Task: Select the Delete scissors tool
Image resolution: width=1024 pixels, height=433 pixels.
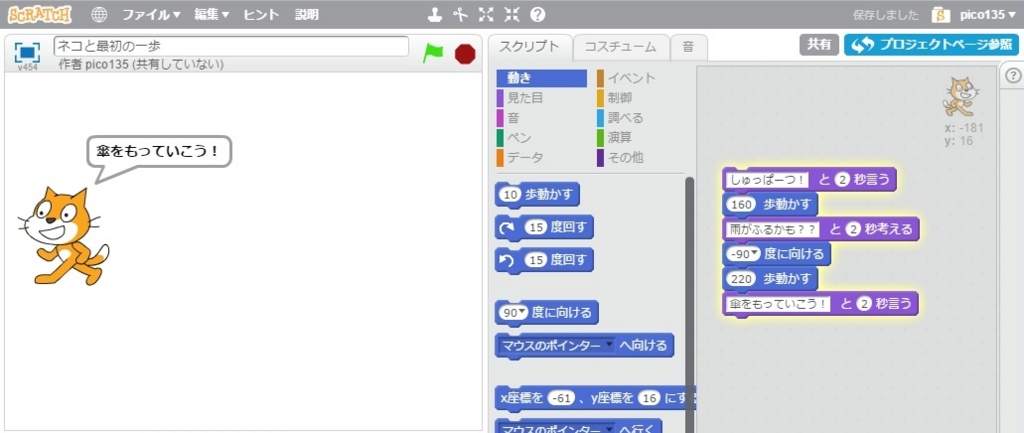Action: [x=461, y=14]
